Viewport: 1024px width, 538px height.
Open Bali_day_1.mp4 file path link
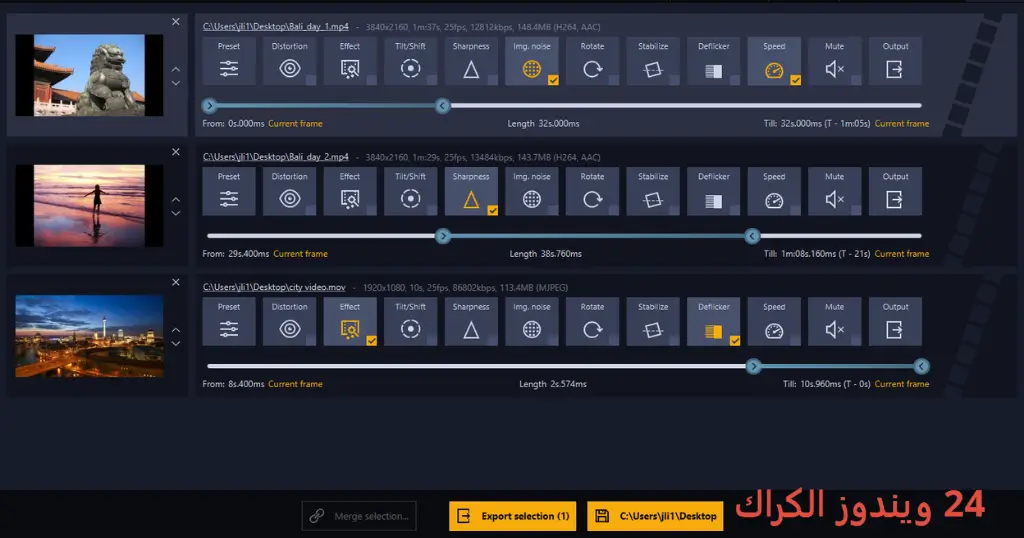click(276, 27)
